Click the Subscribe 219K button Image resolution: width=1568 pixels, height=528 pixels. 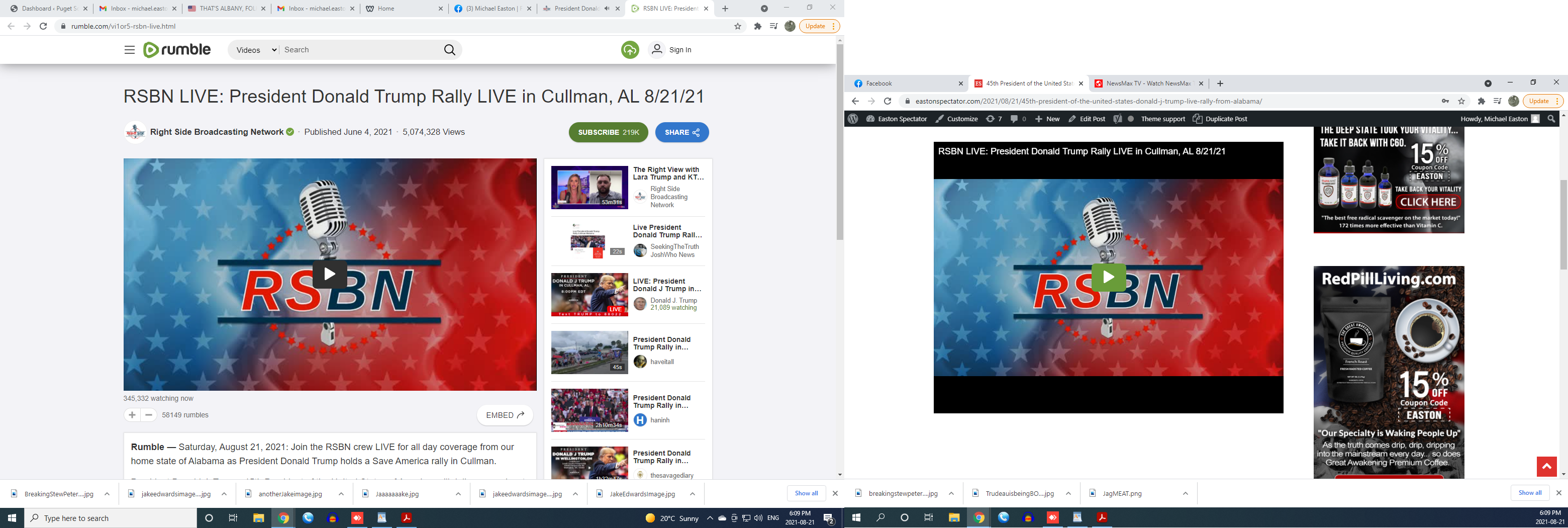608,132
